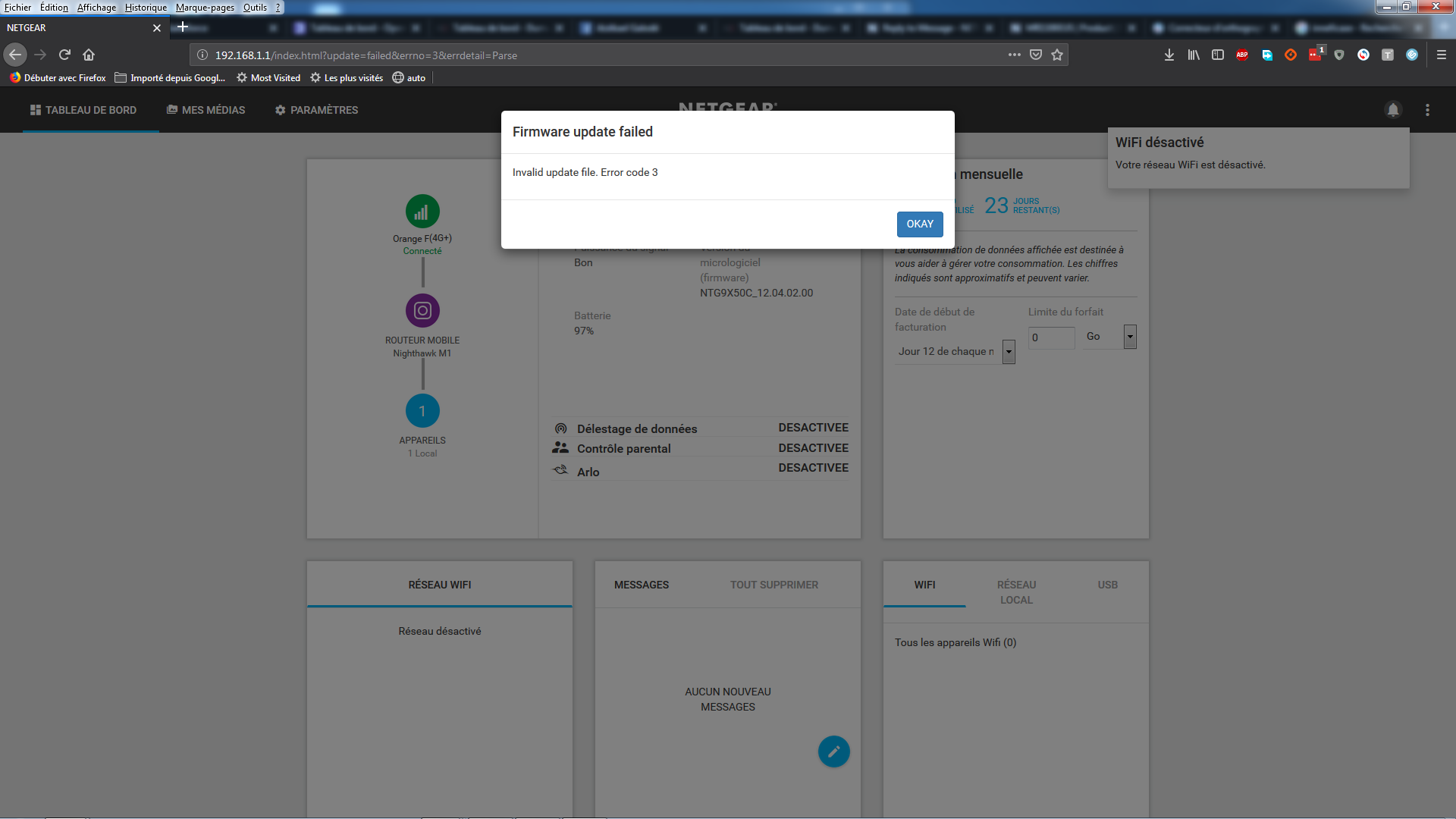The height and width of the screenshot is (819, 1456).
Task: Select the WIFI devices tab
Action: tap(924, 585)
